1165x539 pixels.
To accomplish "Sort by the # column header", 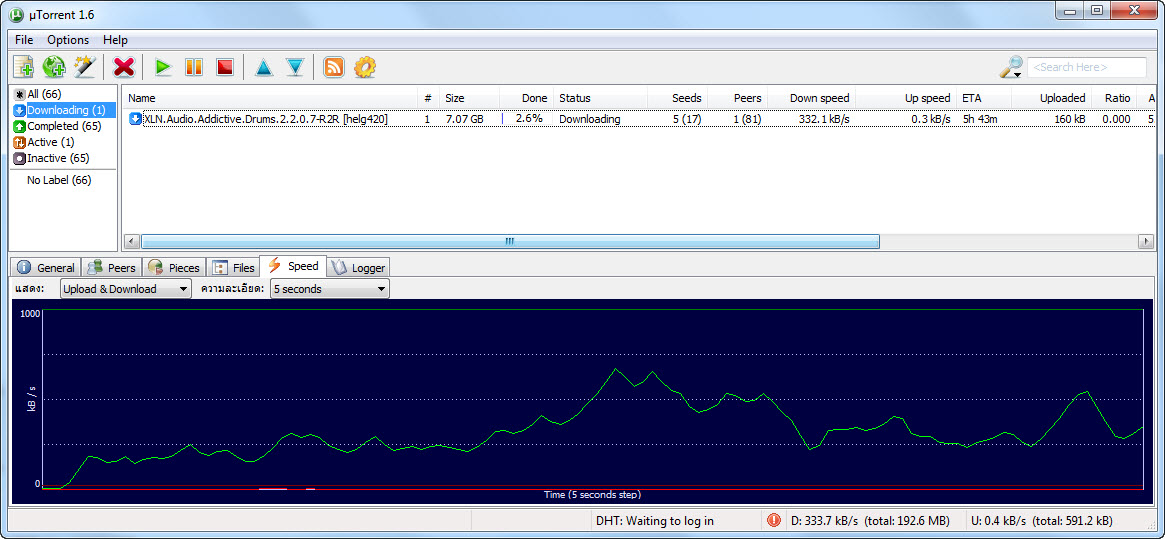I will click(x=427, y=98).
